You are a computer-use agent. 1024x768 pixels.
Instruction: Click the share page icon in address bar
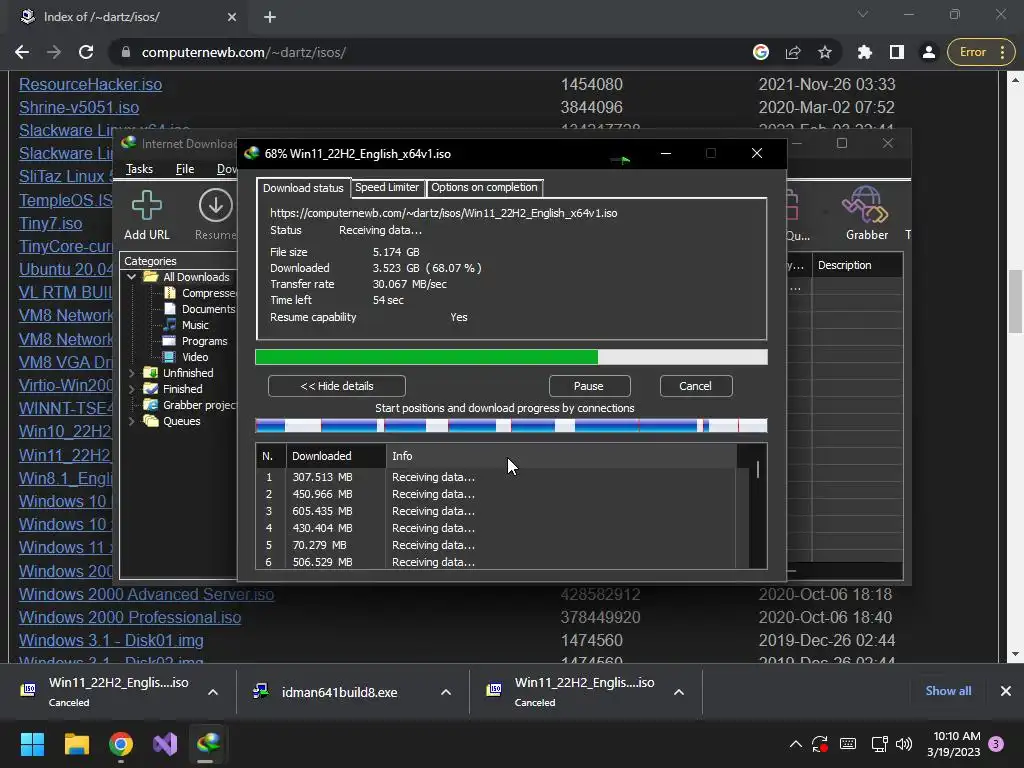coord(793,52)
